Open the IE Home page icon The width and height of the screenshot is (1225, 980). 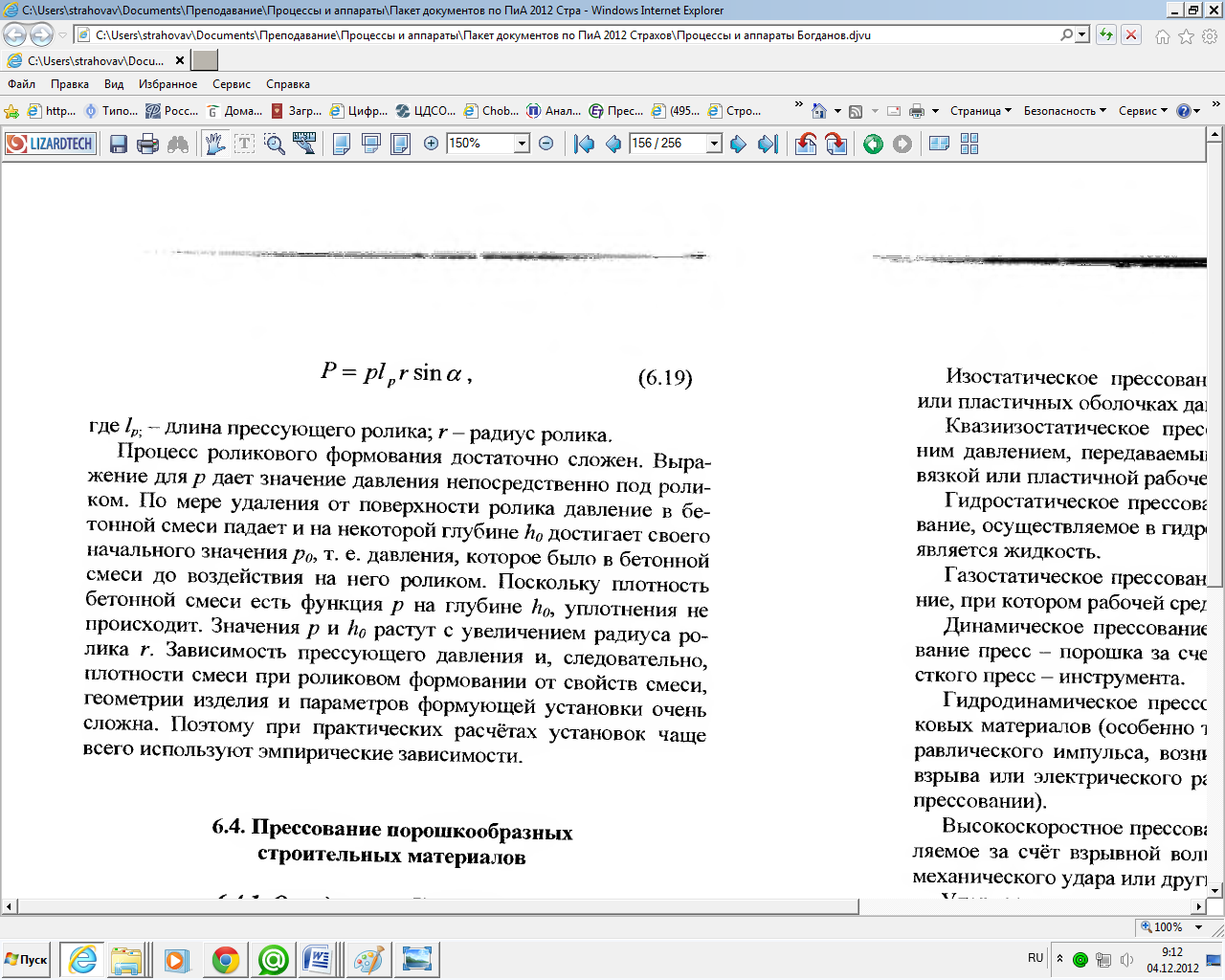coord(818,111)
